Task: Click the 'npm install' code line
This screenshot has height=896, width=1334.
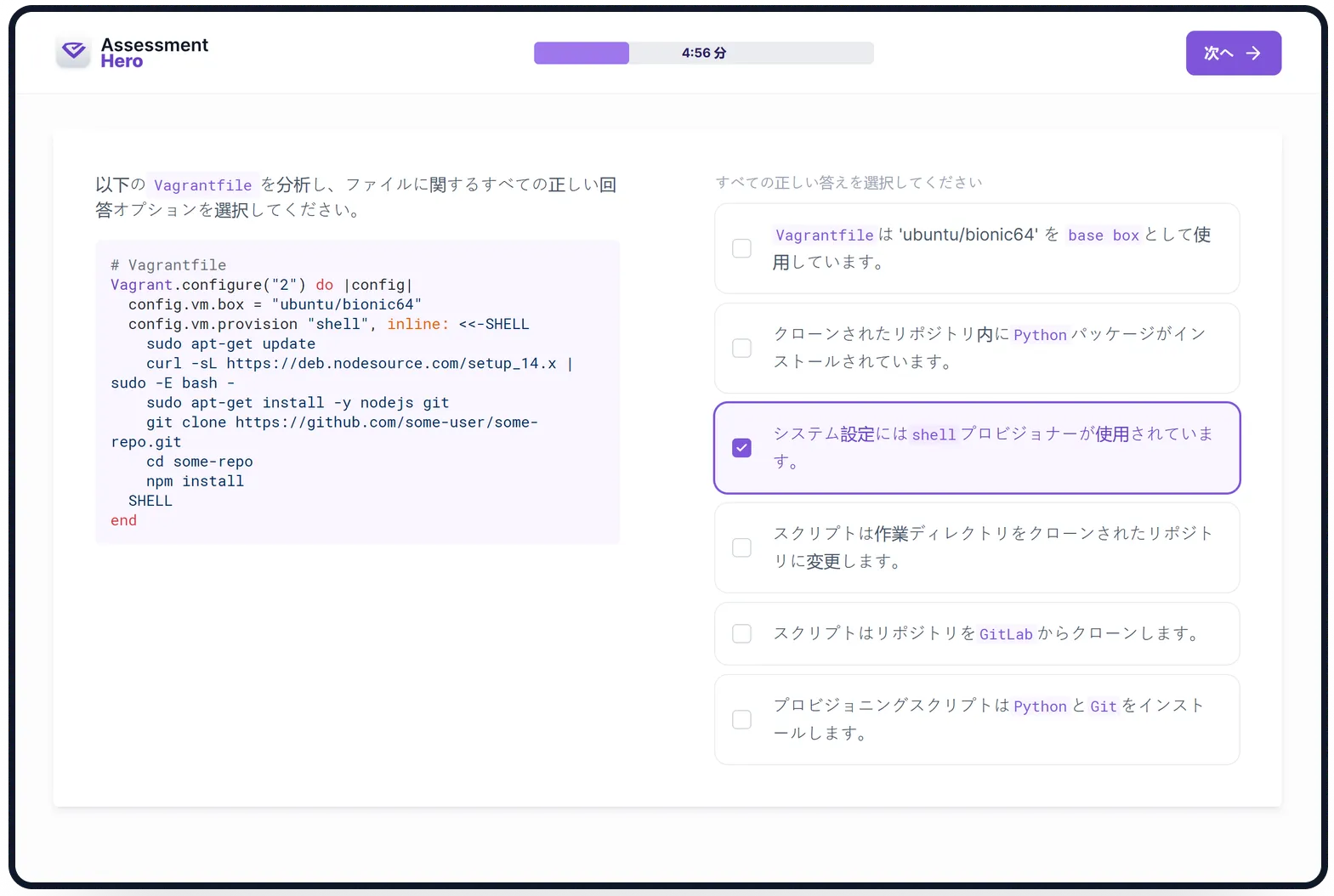Action: pos(195,481)
